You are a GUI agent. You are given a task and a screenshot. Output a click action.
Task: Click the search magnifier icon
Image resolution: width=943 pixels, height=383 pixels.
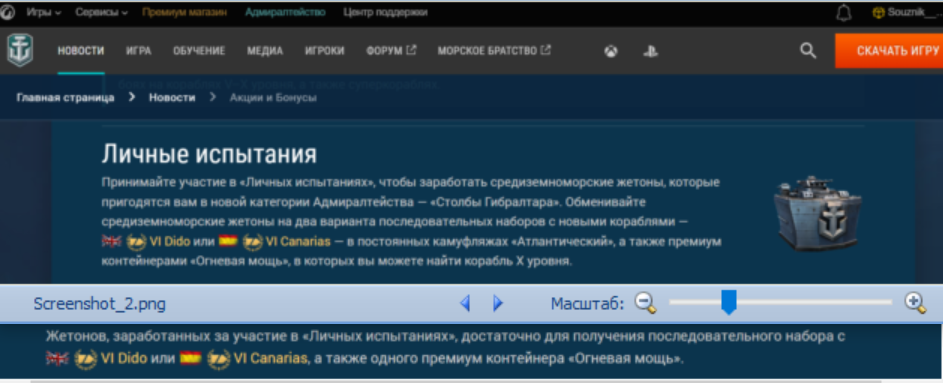(808, 51)
